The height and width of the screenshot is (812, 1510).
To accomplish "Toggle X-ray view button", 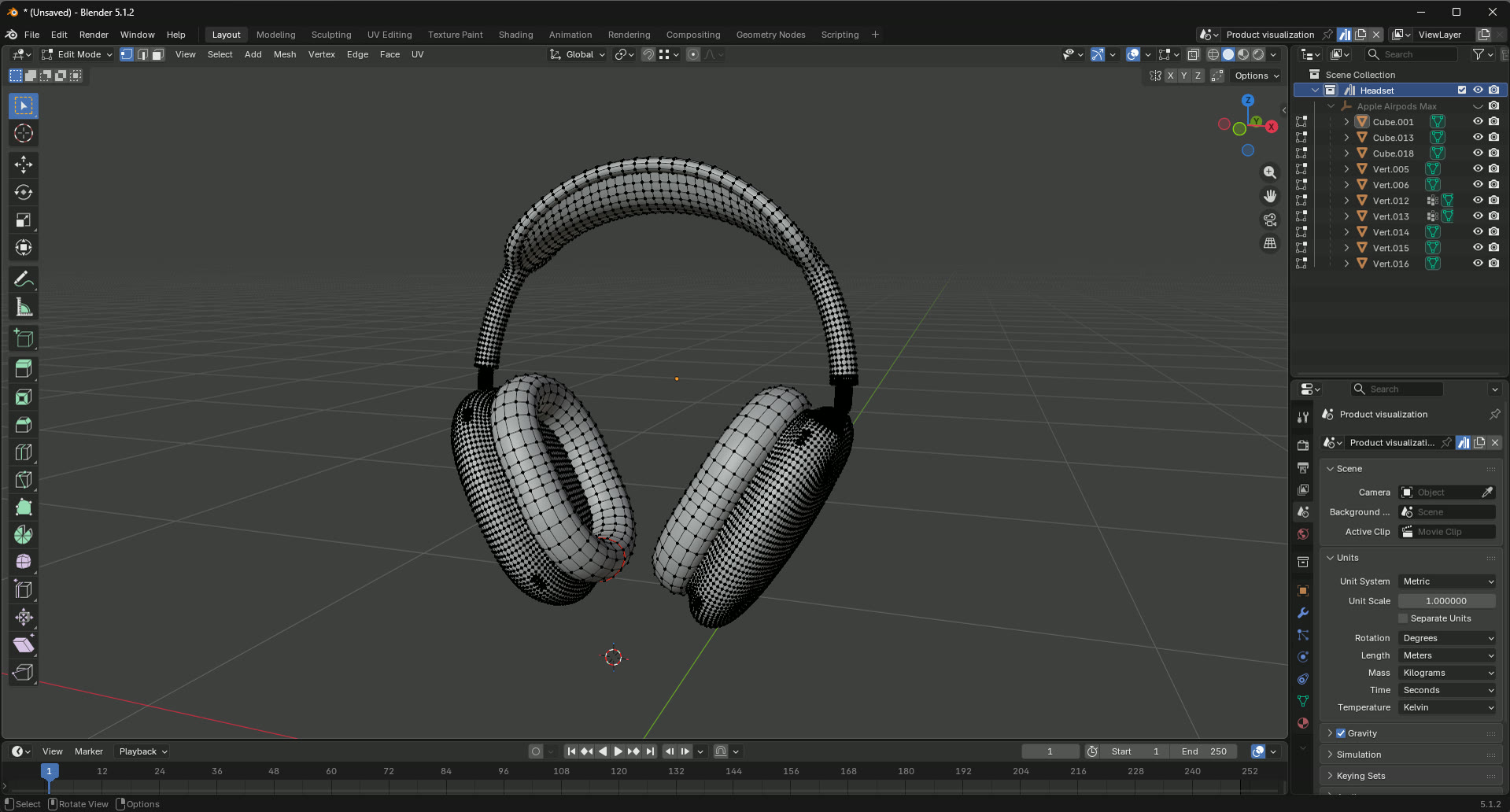I will click(x=1193, y=54).
